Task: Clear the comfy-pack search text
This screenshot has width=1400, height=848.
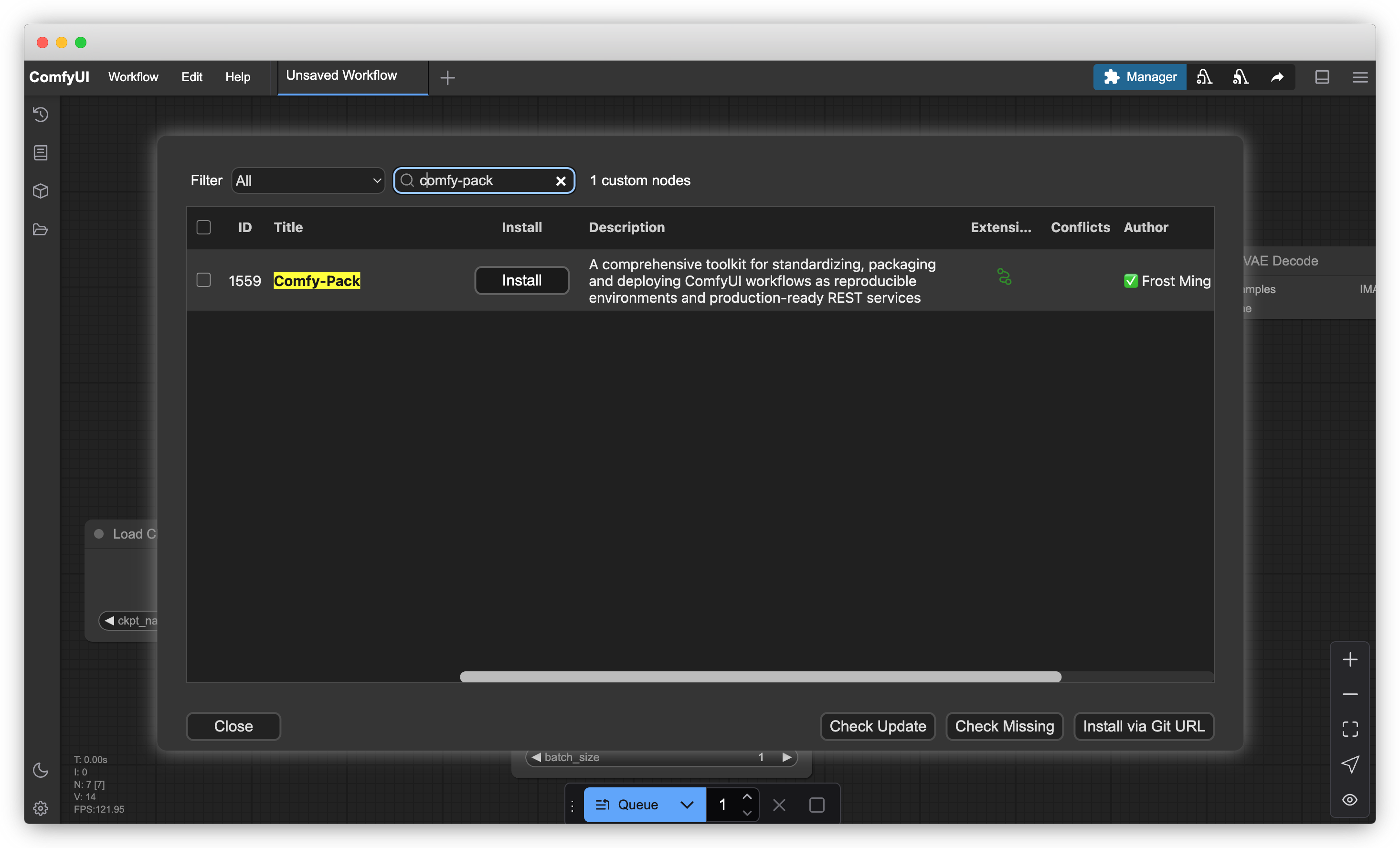Action: click(x=561, y=180)
